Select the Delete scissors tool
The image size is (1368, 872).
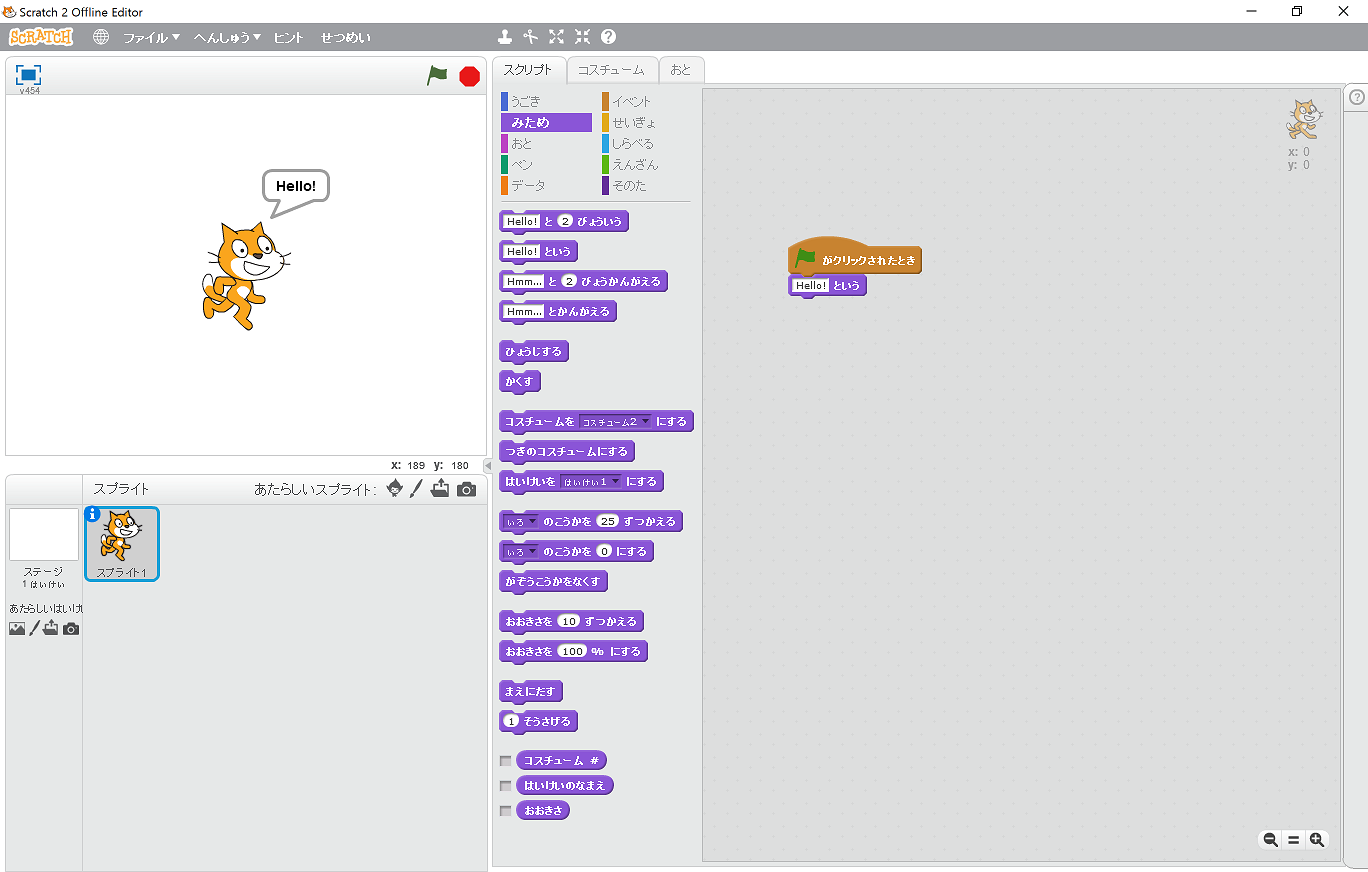(531, 37)
